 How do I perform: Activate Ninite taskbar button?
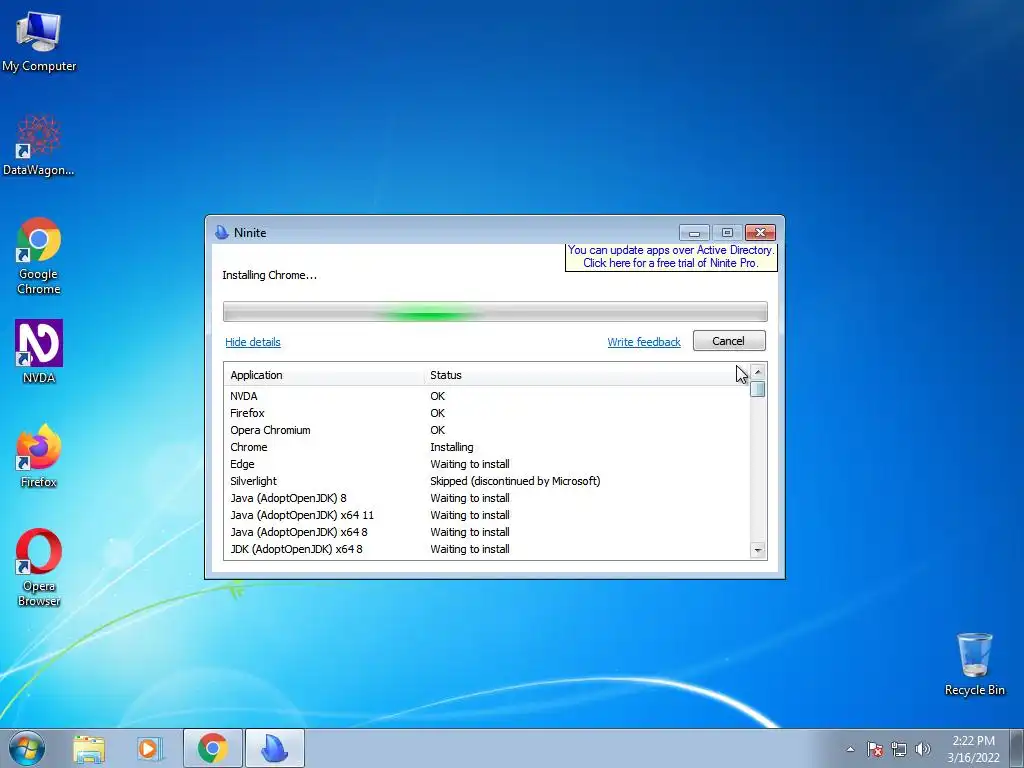tap(275, 748)
